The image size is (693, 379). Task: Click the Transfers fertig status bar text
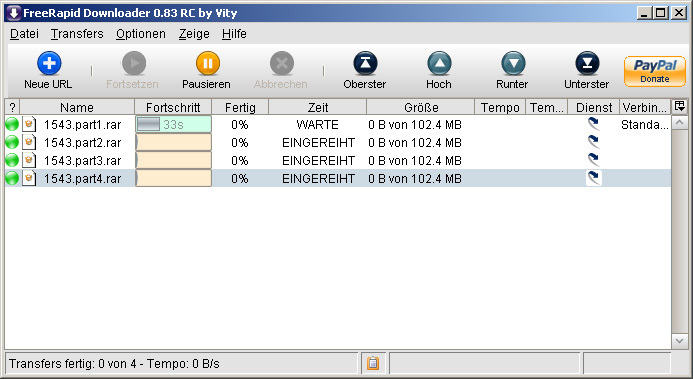point(114,364)
